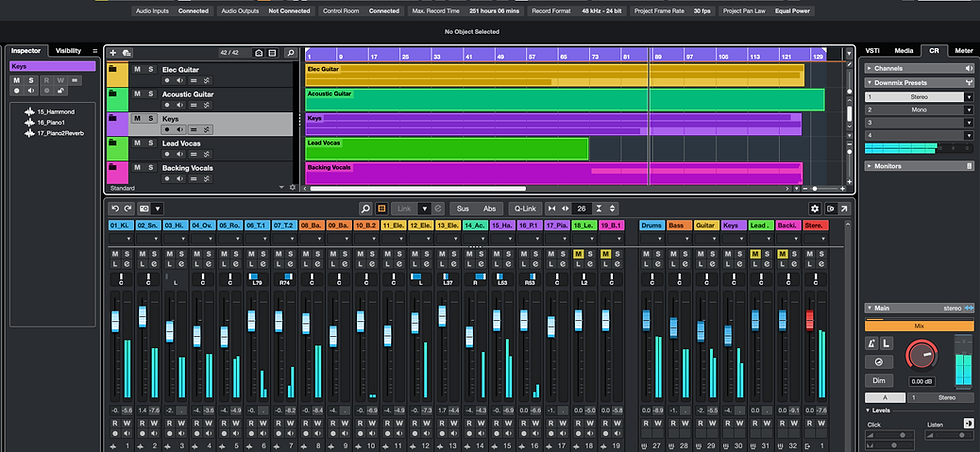Open the Standard track list dropdown arrow
Viewport: 980px width, 452px height.
[281, 187]
